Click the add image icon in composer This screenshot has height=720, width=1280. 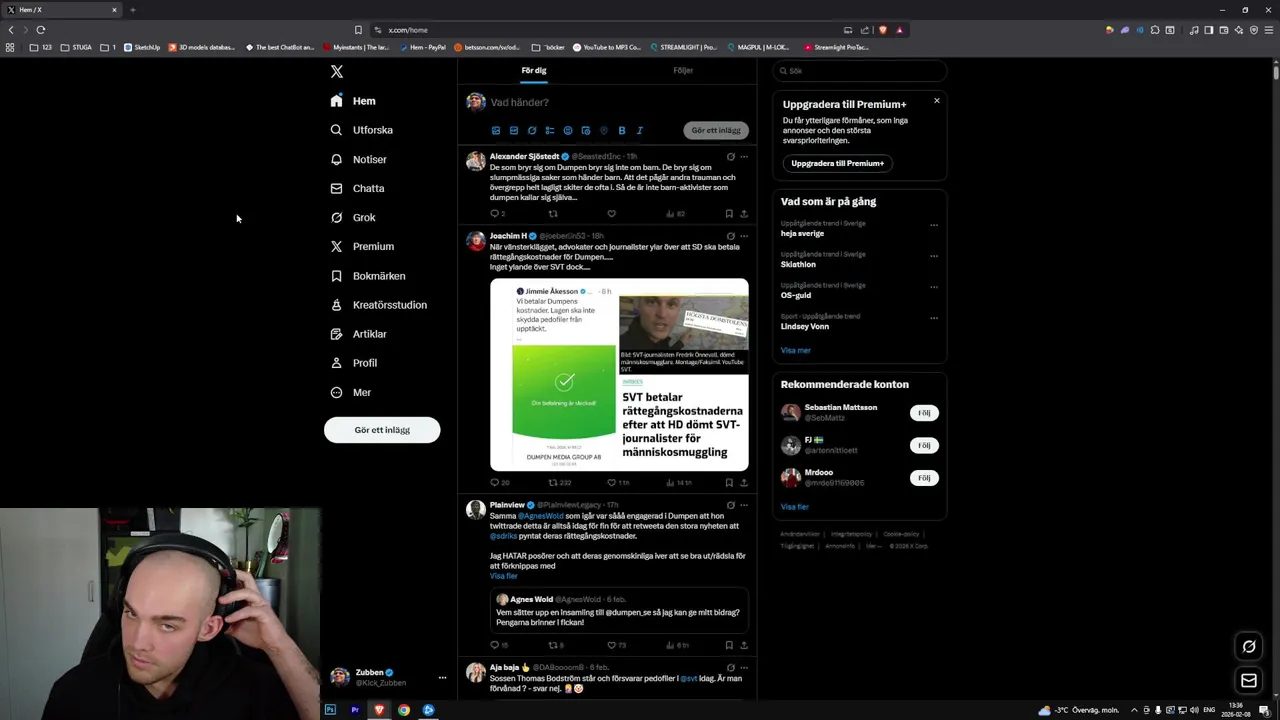point(495,130)
